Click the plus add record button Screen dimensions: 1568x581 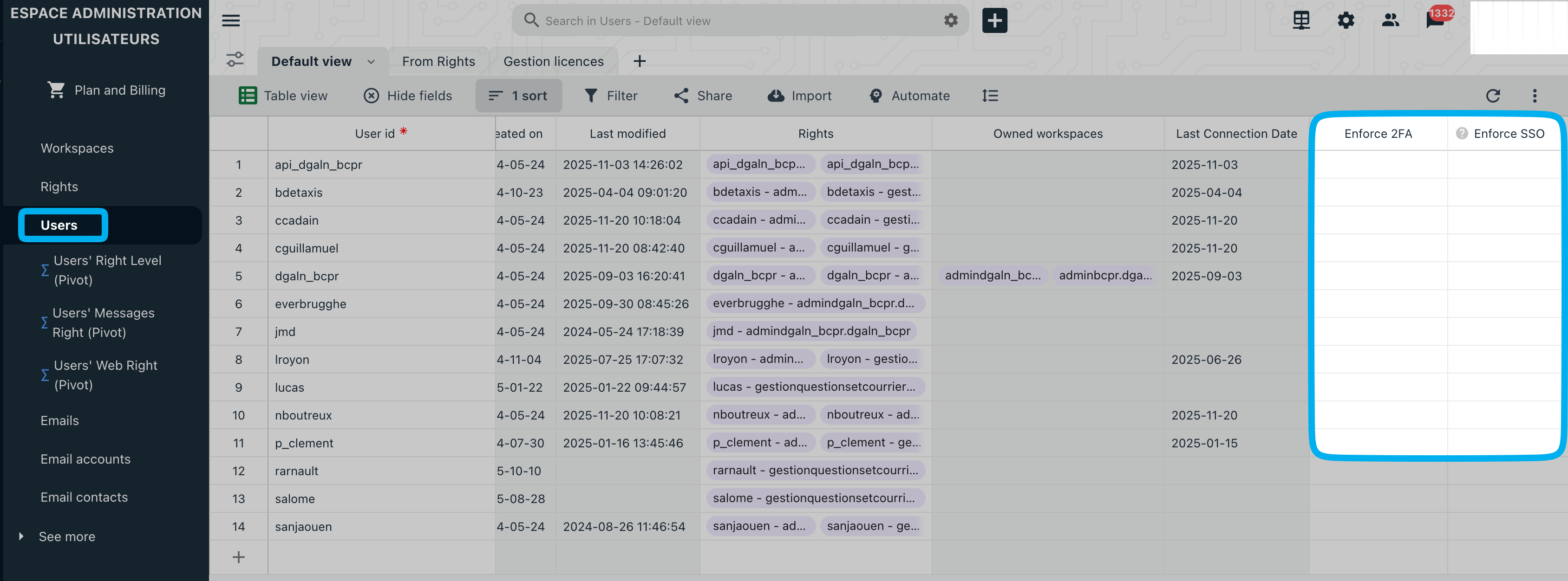pyautogui.click(x=994, y=21)
